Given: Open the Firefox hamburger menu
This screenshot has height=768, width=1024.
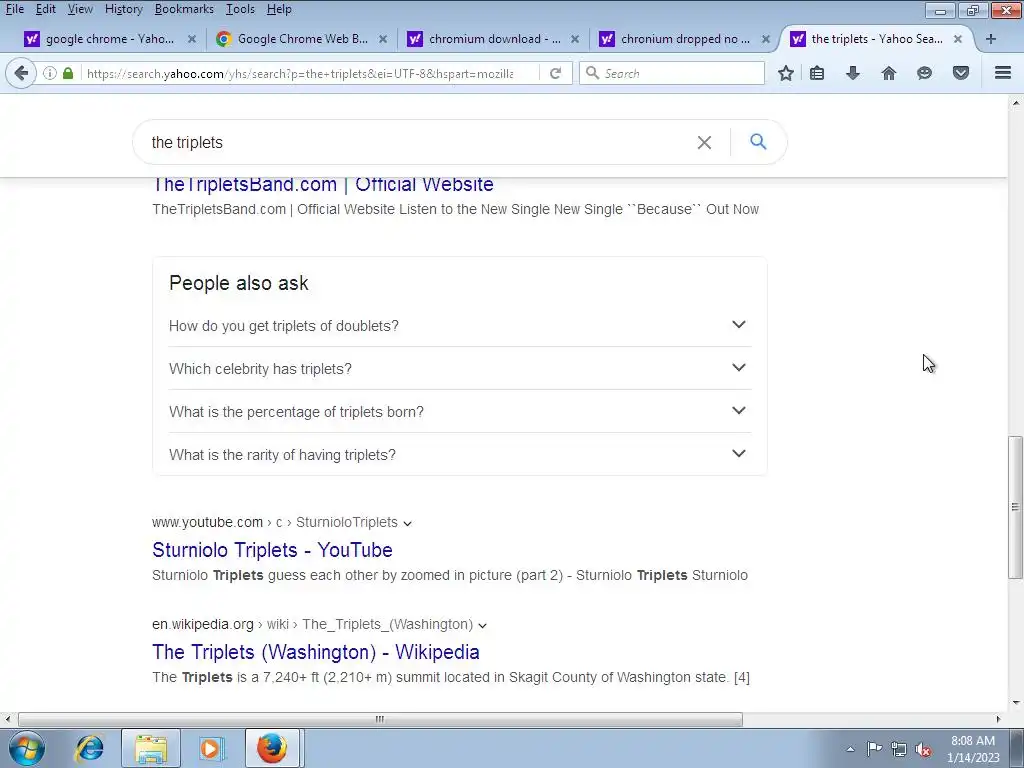Looking at the screenshot, I should [1003, 73].
